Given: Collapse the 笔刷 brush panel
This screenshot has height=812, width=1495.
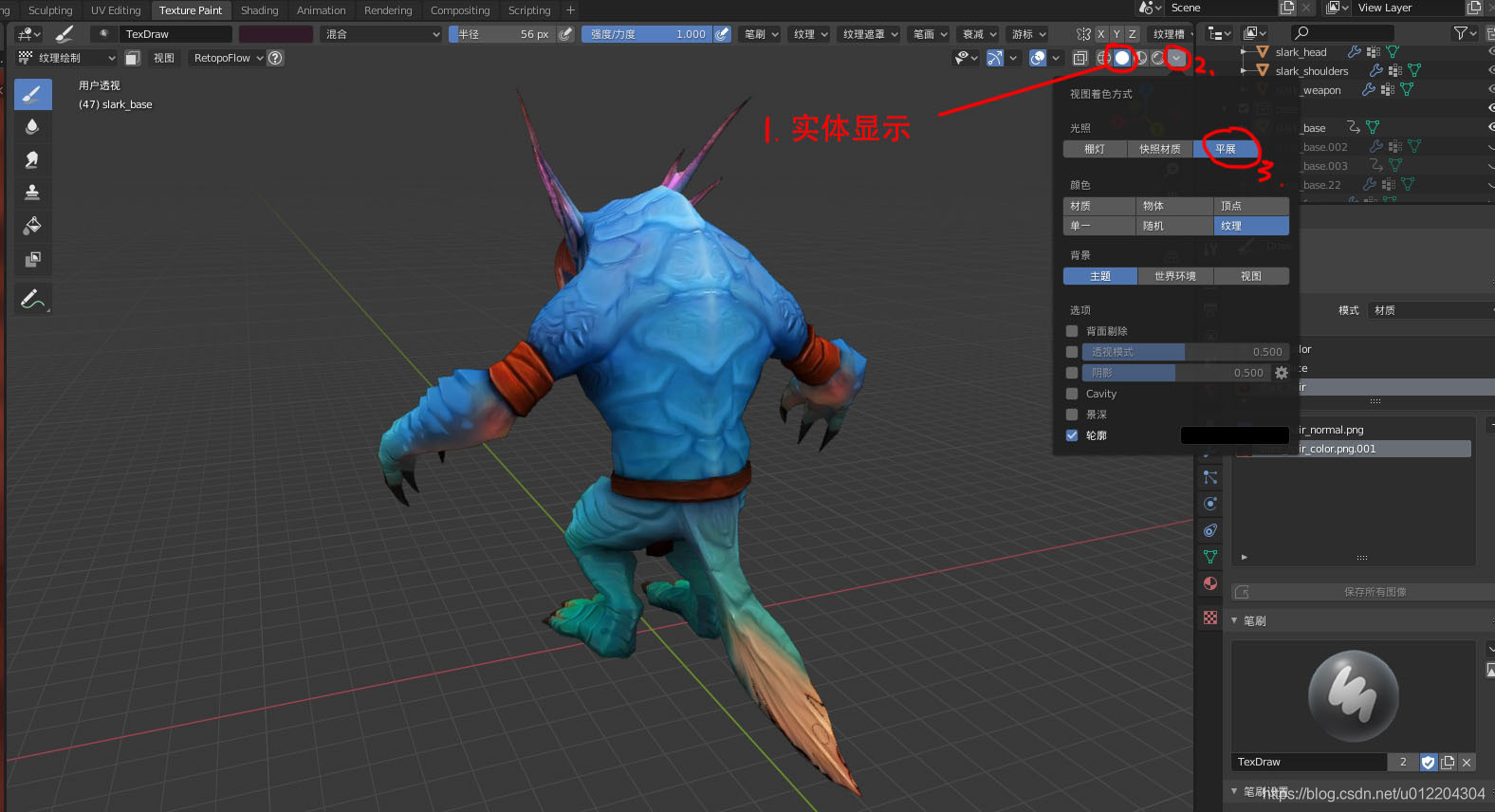Looking at the screenshot, I should (x=1234, y=620).
